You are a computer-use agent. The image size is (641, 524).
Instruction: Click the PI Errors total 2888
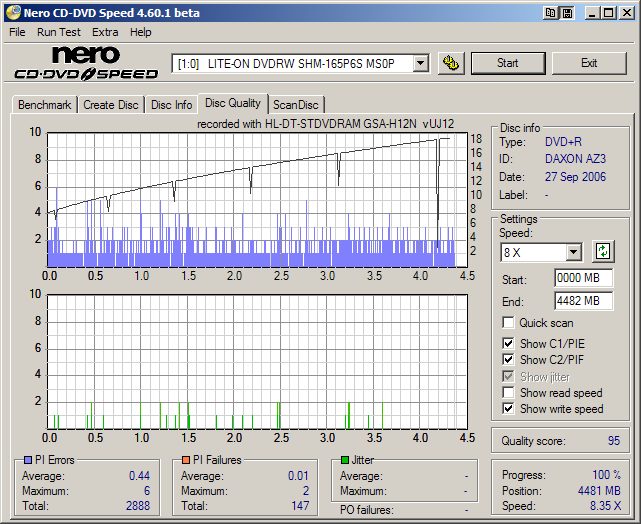point(138,506)
